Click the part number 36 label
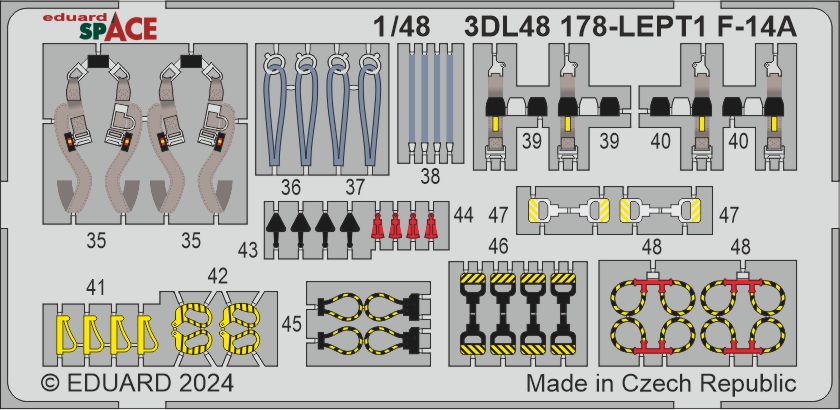The height and width of the screenshot is (410, 840). 291,186
